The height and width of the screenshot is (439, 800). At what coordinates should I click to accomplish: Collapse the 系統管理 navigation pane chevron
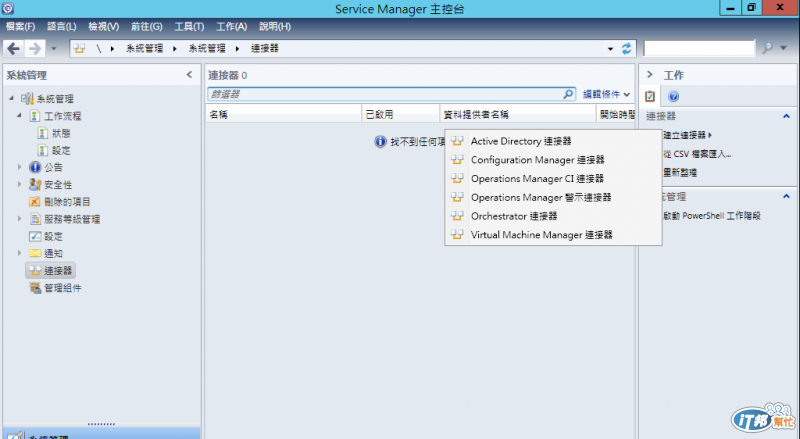189,75
